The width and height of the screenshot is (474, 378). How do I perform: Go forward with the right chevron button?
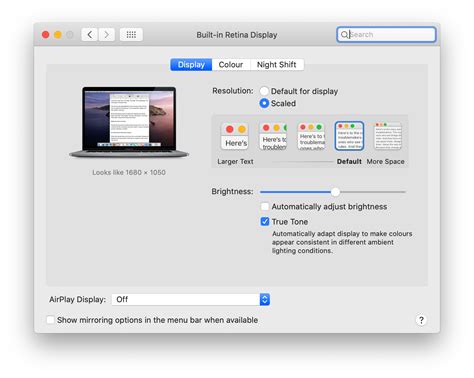(x=107, y=34)
